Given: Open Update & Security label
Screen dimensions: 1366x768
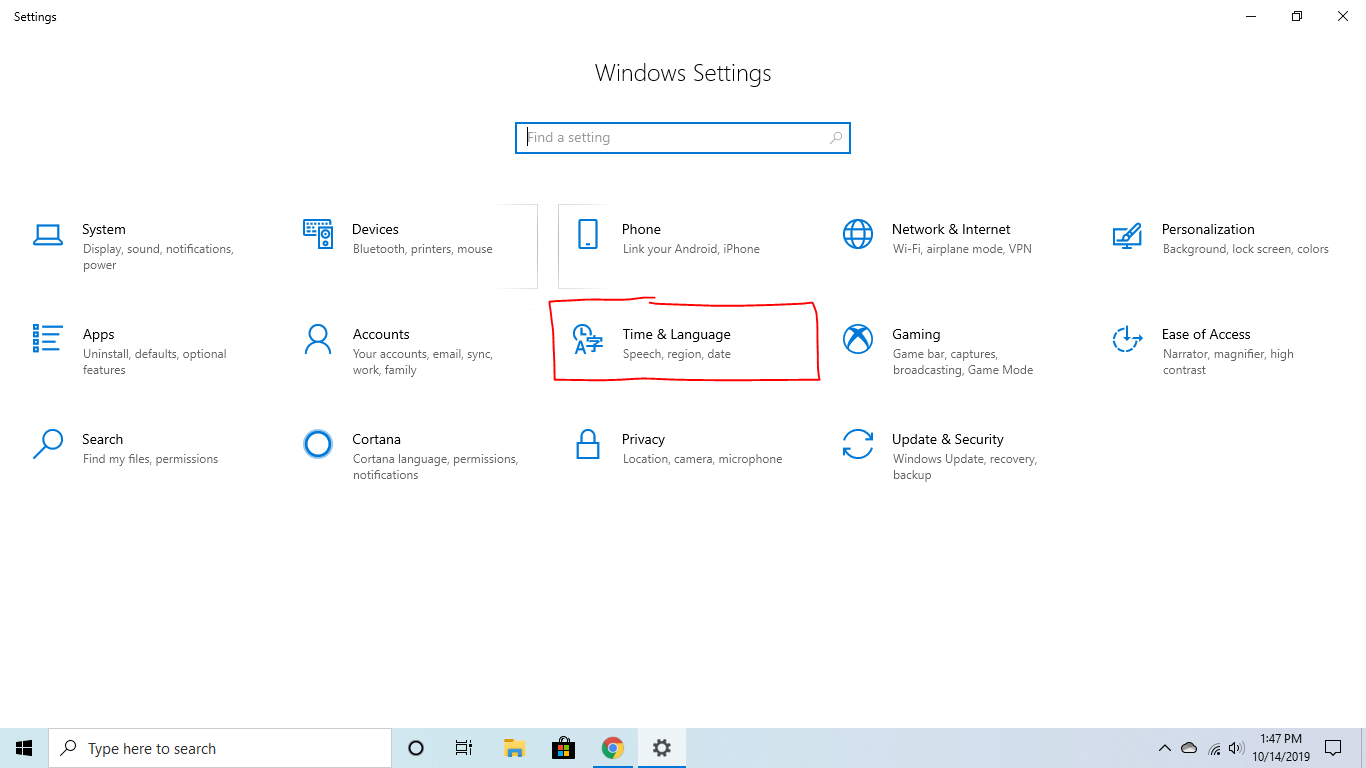Looking at the screenshot, I should pos(948,439).
